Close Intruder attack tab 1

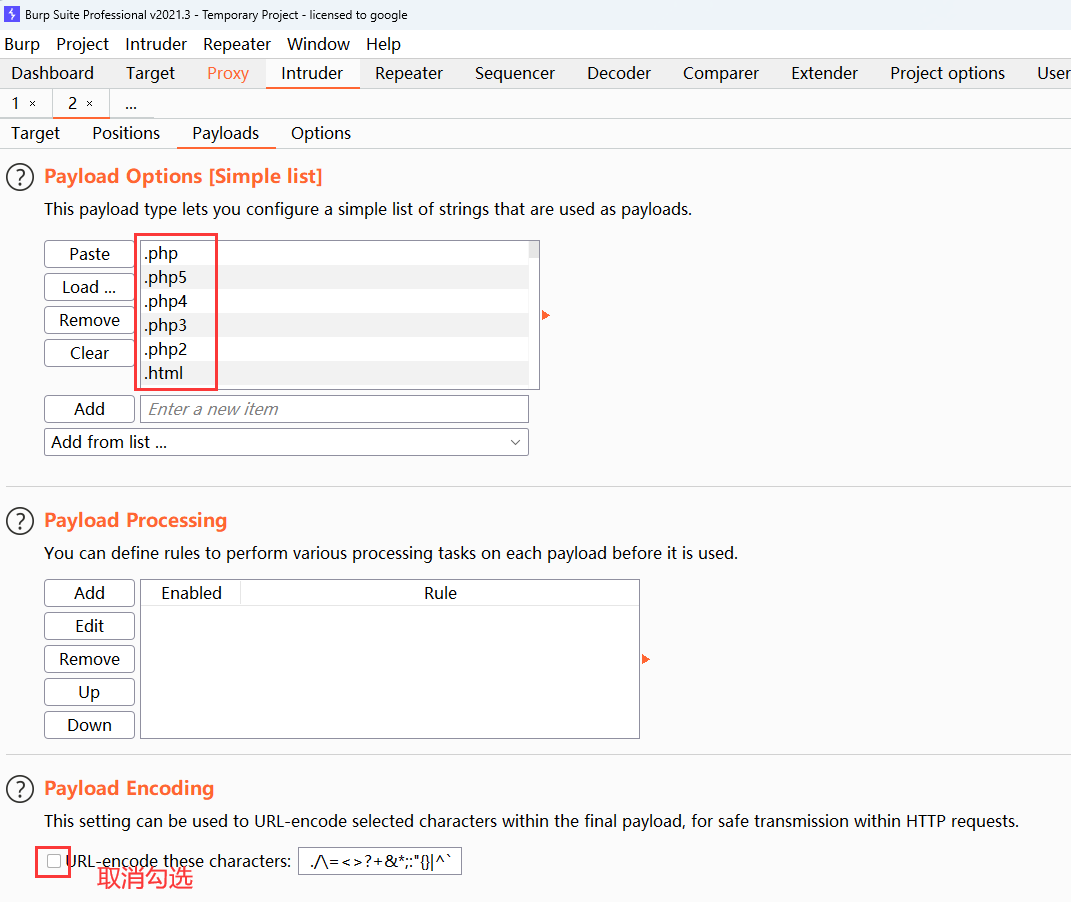coord(32,104)
